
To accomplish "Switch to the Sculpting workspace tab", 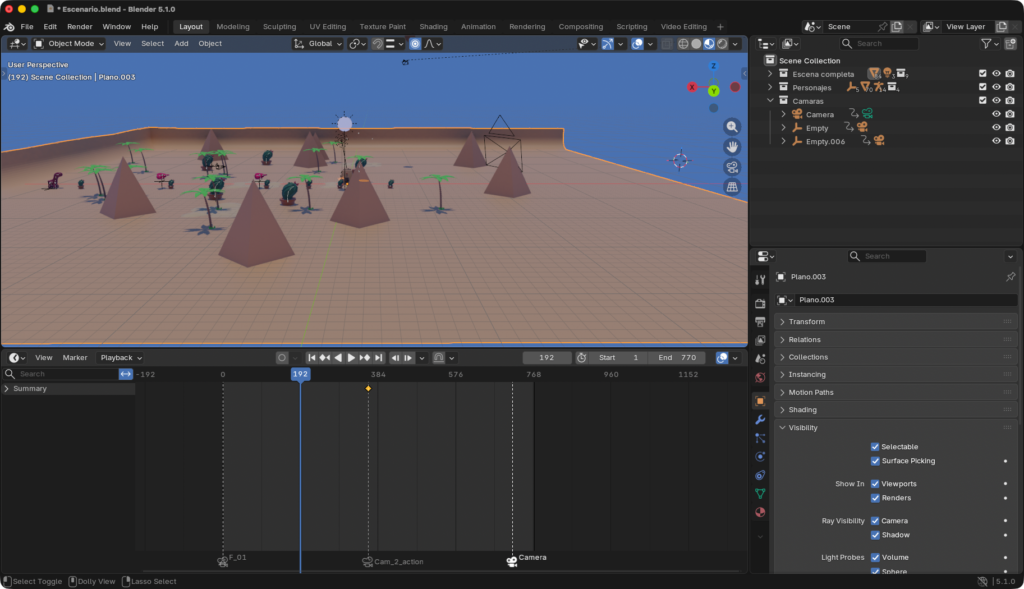I will (x=279, y=27).
